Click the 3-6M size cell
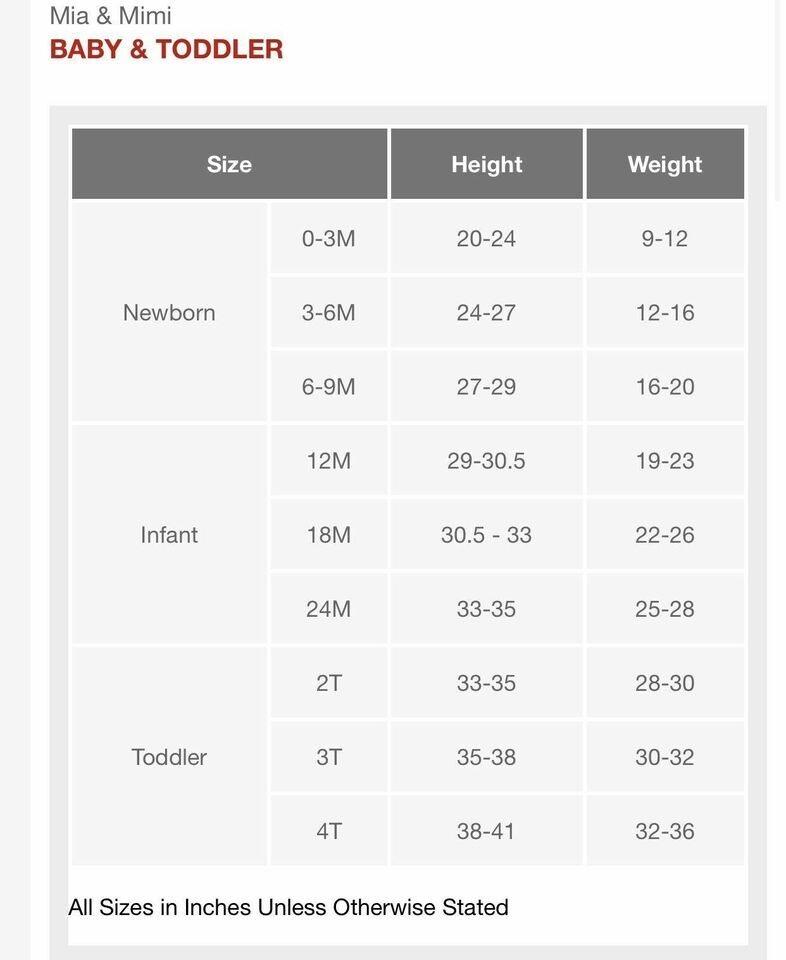This screenshot has width=786, height=960. click(x=329, y=312)
